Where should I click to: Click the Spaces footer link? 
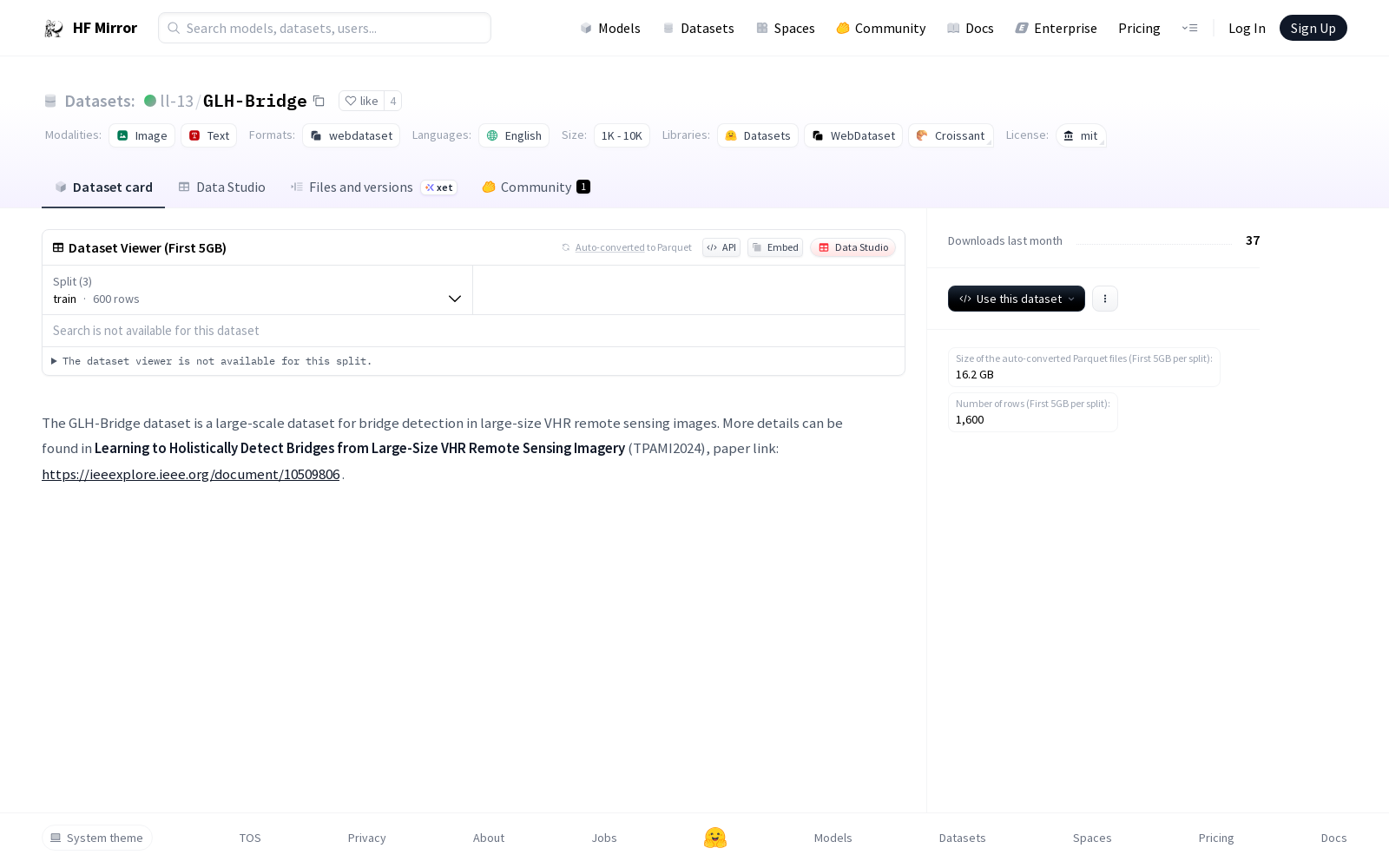[1092, 838]
